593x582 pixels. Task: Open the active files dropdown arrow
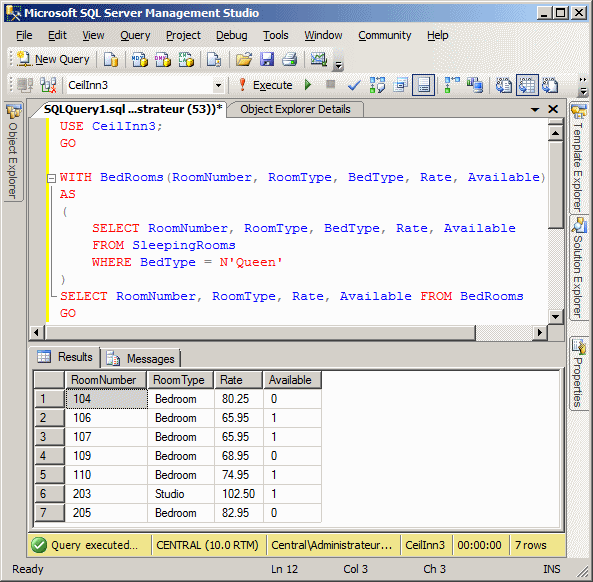(x=535, y=110)
